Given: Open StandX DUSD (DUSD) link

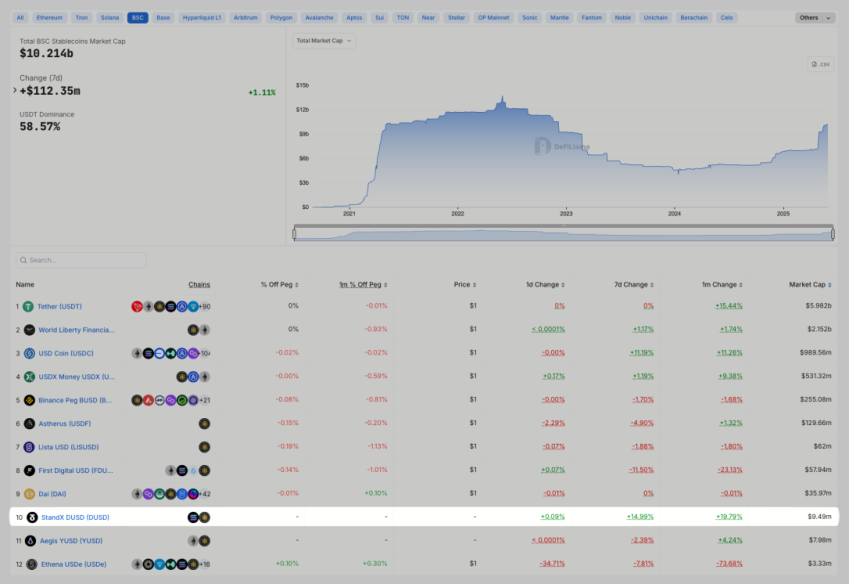Looking at the screenshot, I should (75, 517).
